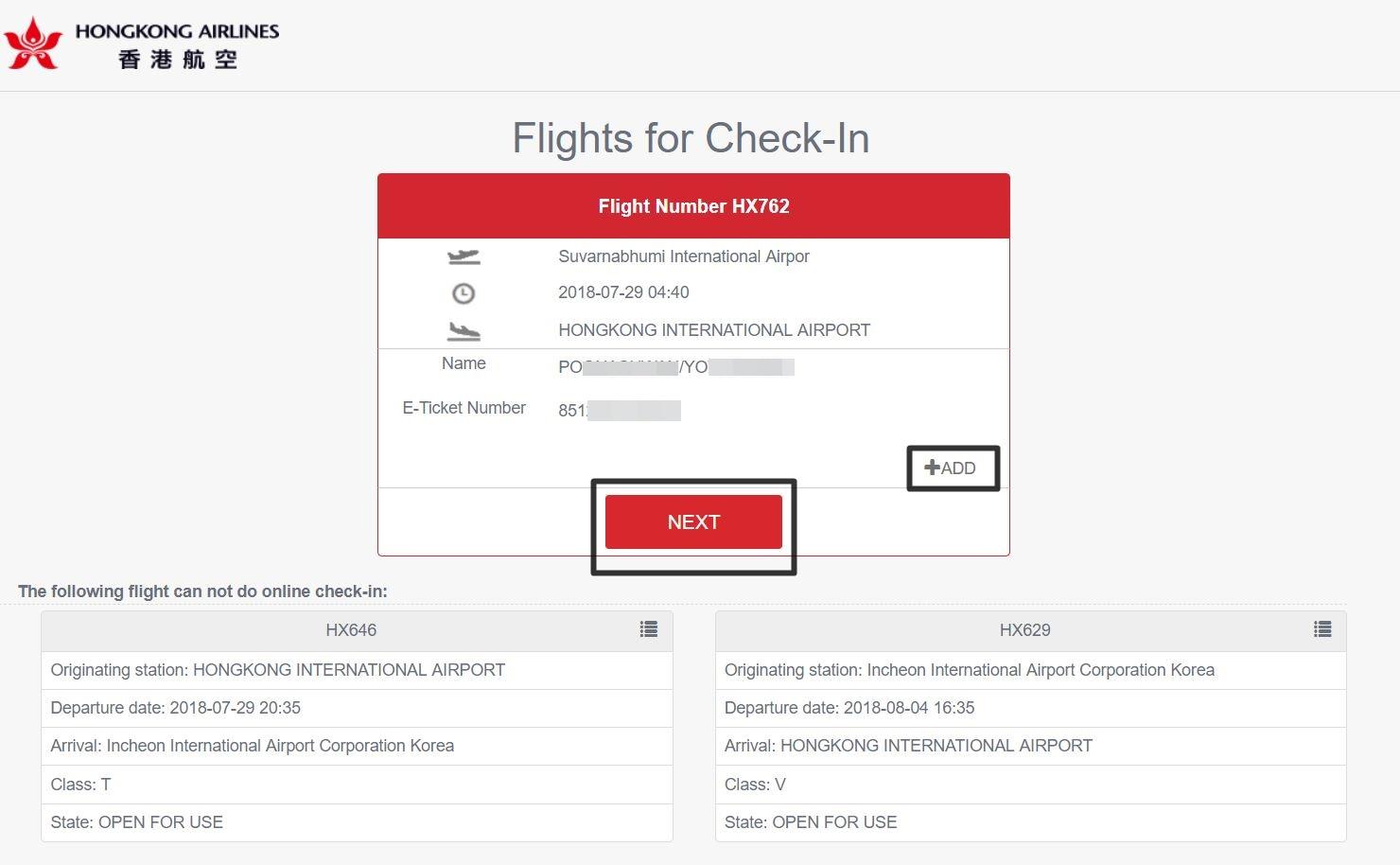Select the Flight Number HX762 header bar
The height and width of the screenshot is (865, 1400).
(693, 205)
